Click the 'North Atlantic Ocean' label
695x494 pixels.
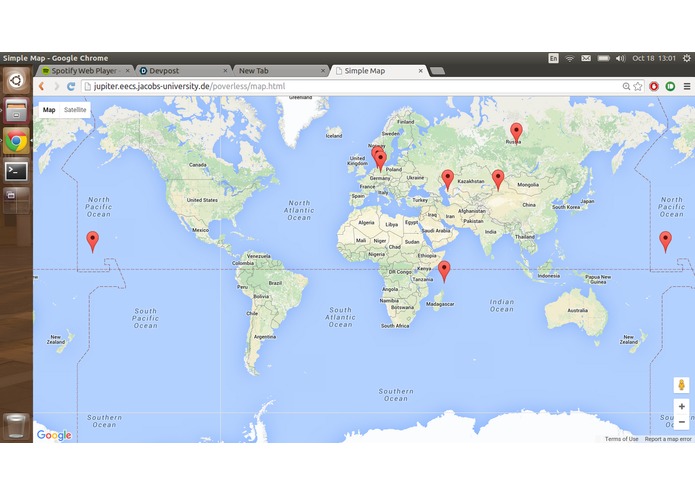299,210
